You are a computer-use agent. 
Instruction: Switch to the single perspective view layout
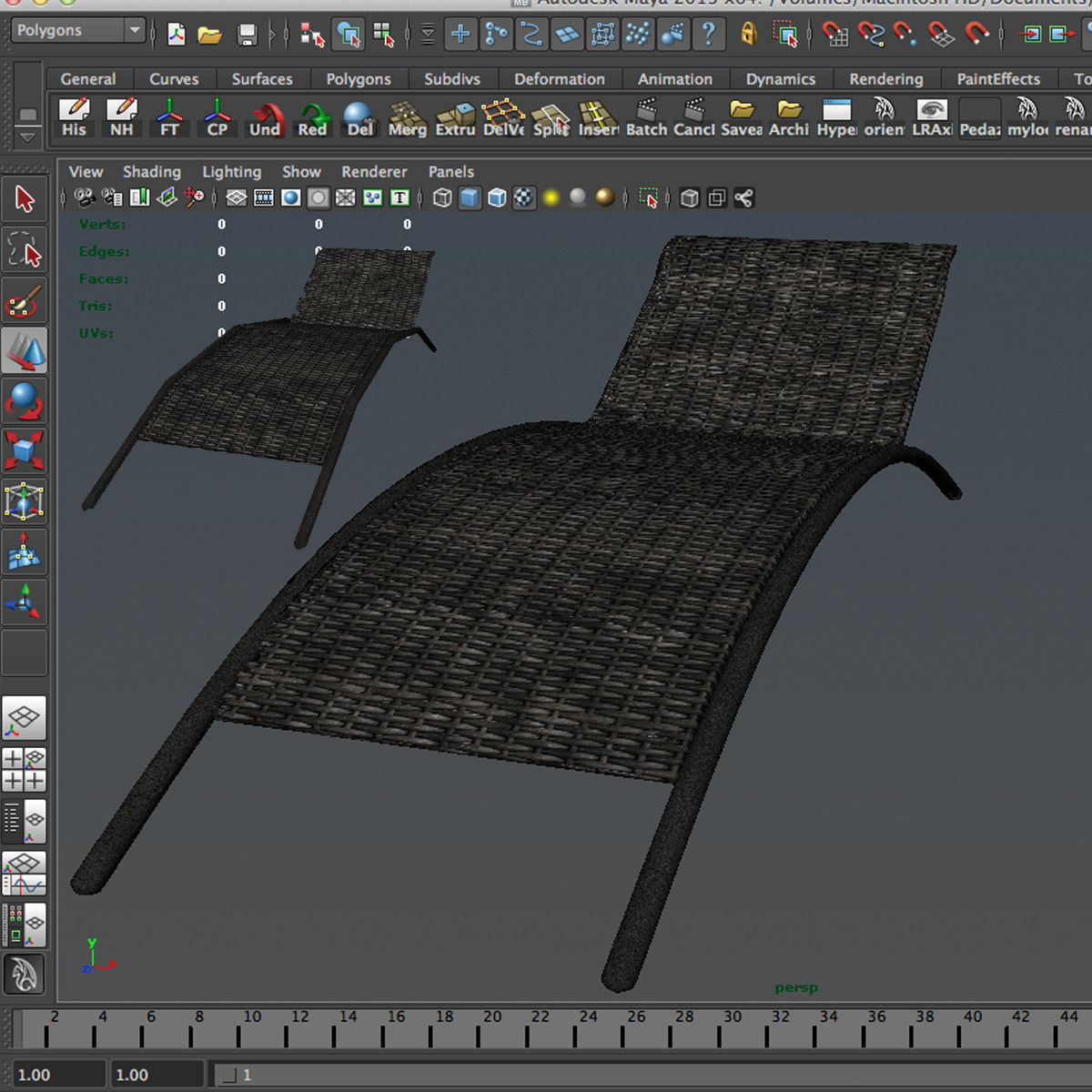coord(25,719)
